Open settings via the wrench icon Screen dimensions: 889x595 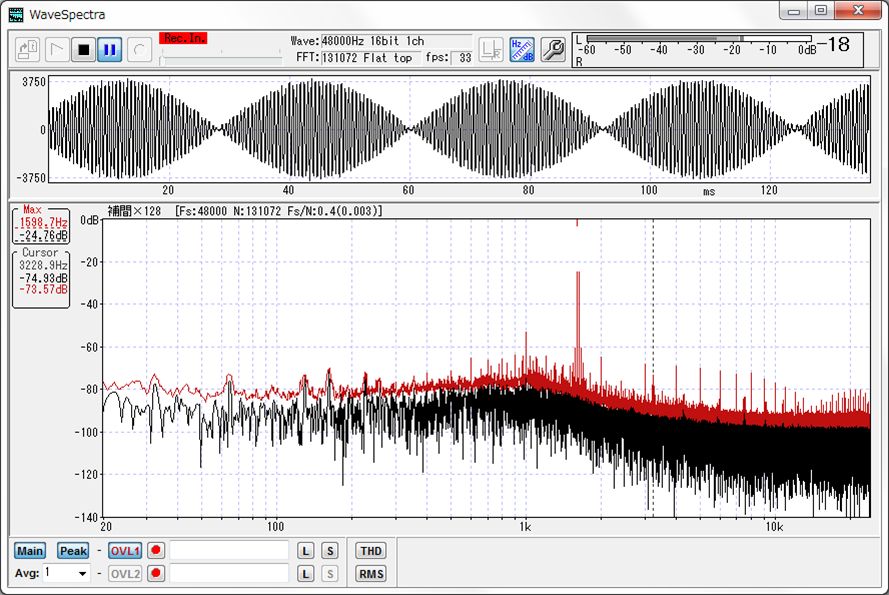tap(552, 48)
